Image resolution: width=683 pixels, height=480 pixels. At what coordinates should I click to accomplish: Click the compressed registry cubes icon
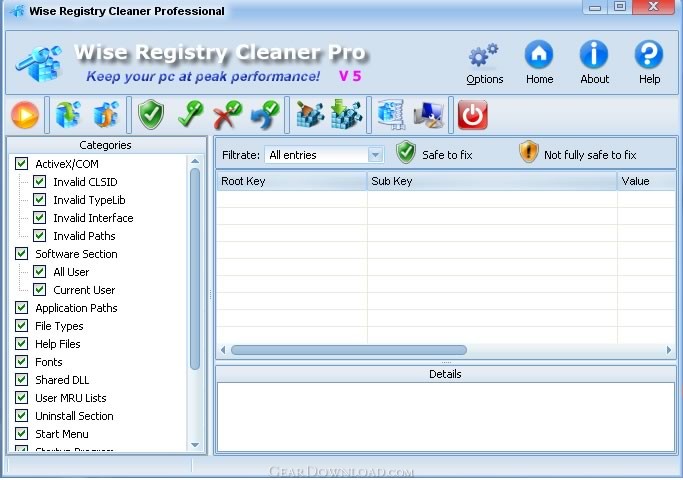click(391, 115)
